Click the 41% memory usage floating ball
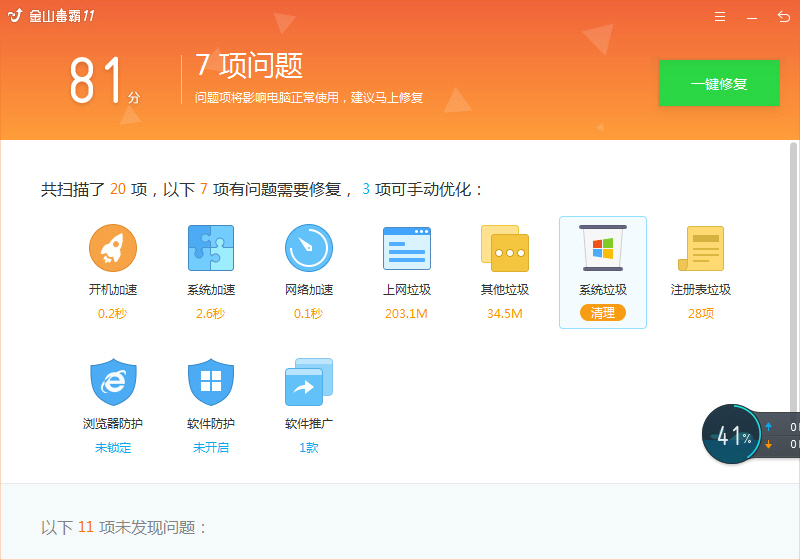Image resolution: width=800 pixels, height=560 pixels. coord(733,435)
